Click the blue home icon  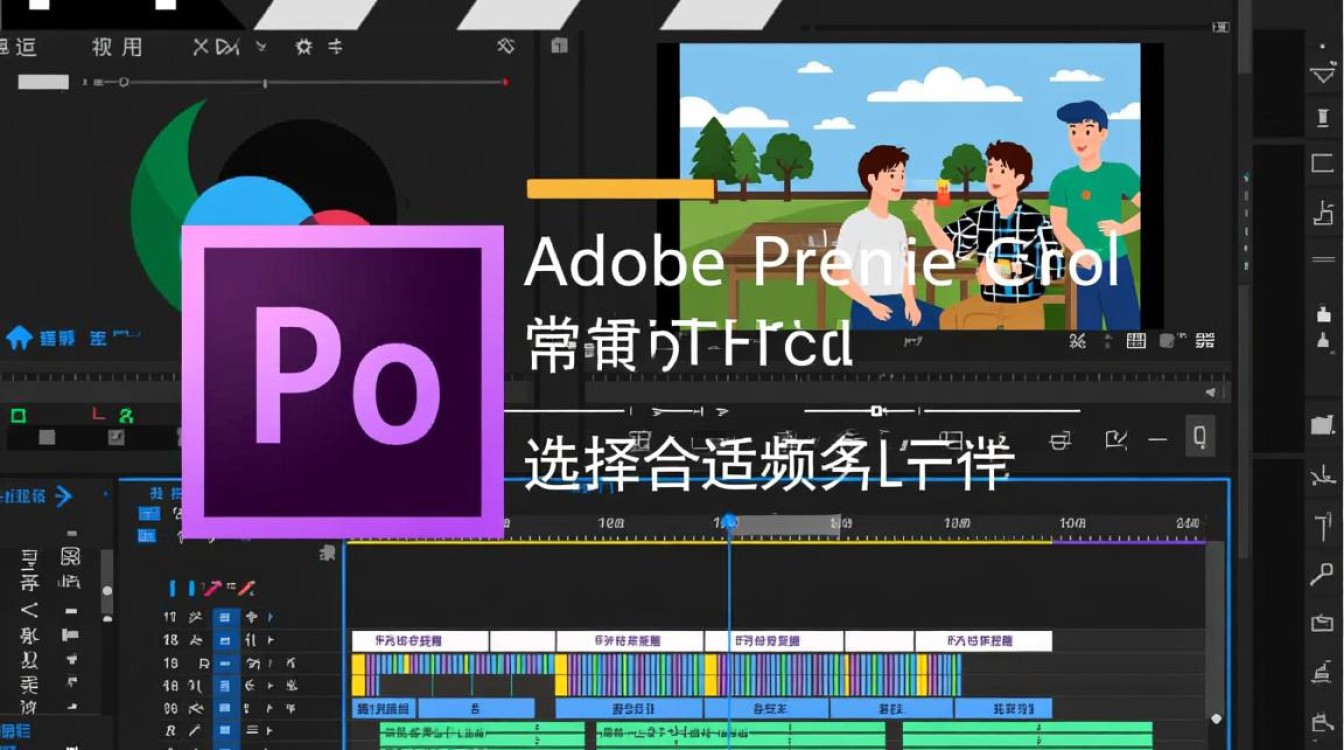[x=19, y=338]
